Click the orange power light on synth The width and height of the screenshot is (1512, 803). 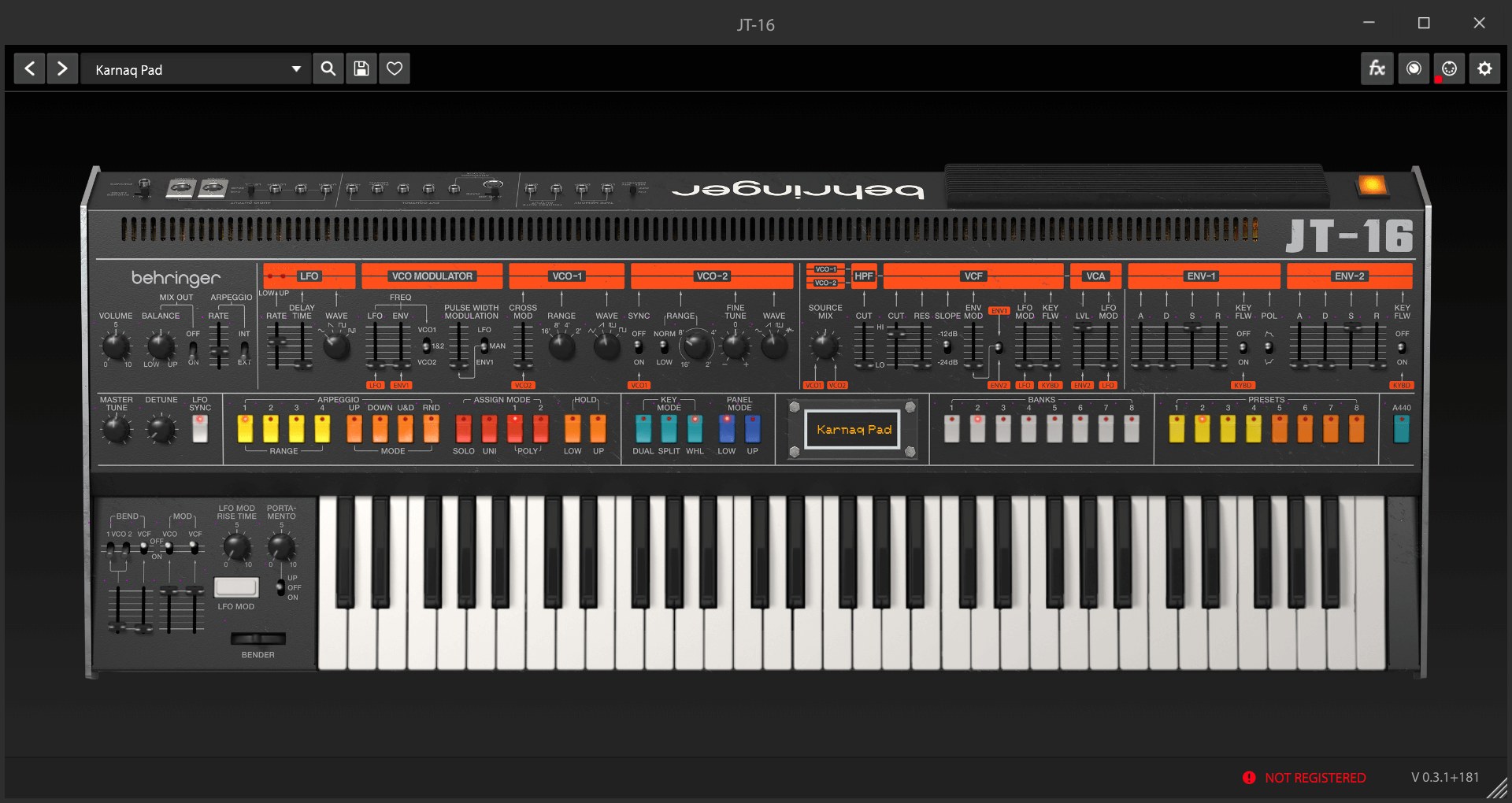pyautogui.click(x=1372, y=185)
